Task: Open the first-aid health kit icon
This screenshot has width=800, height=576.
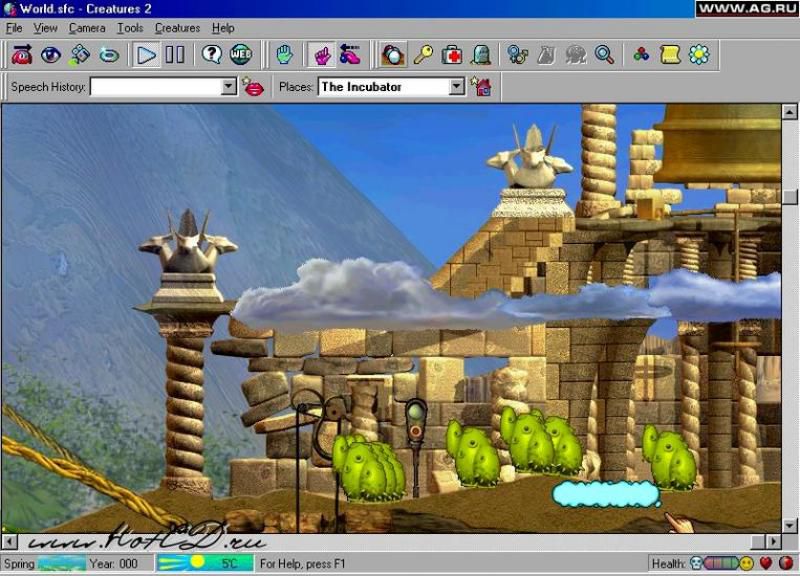Action: point(452,54)
